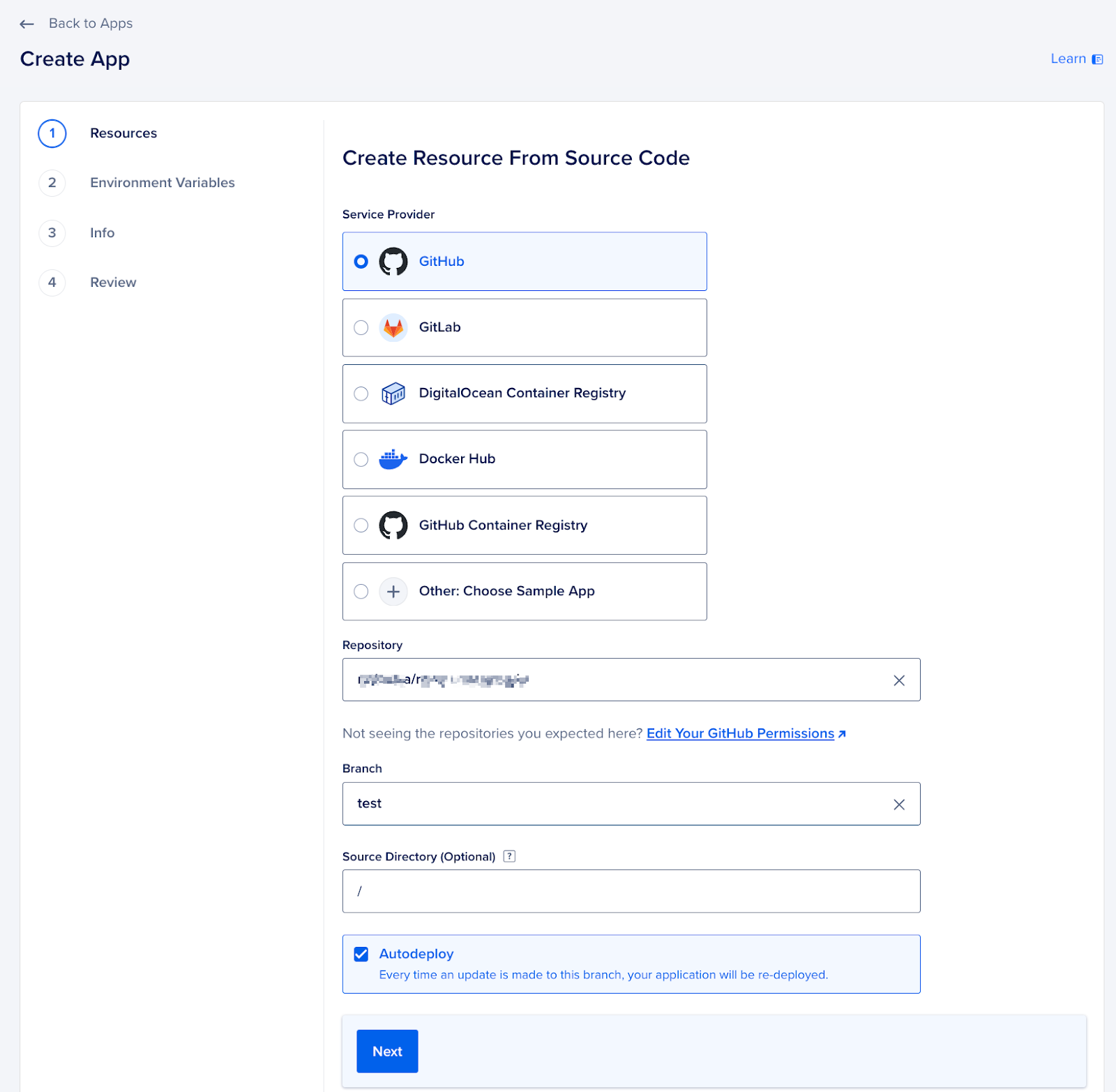Go to step 3 Info
This screenshot has width=1116, height=1092.
coord(102,233)
